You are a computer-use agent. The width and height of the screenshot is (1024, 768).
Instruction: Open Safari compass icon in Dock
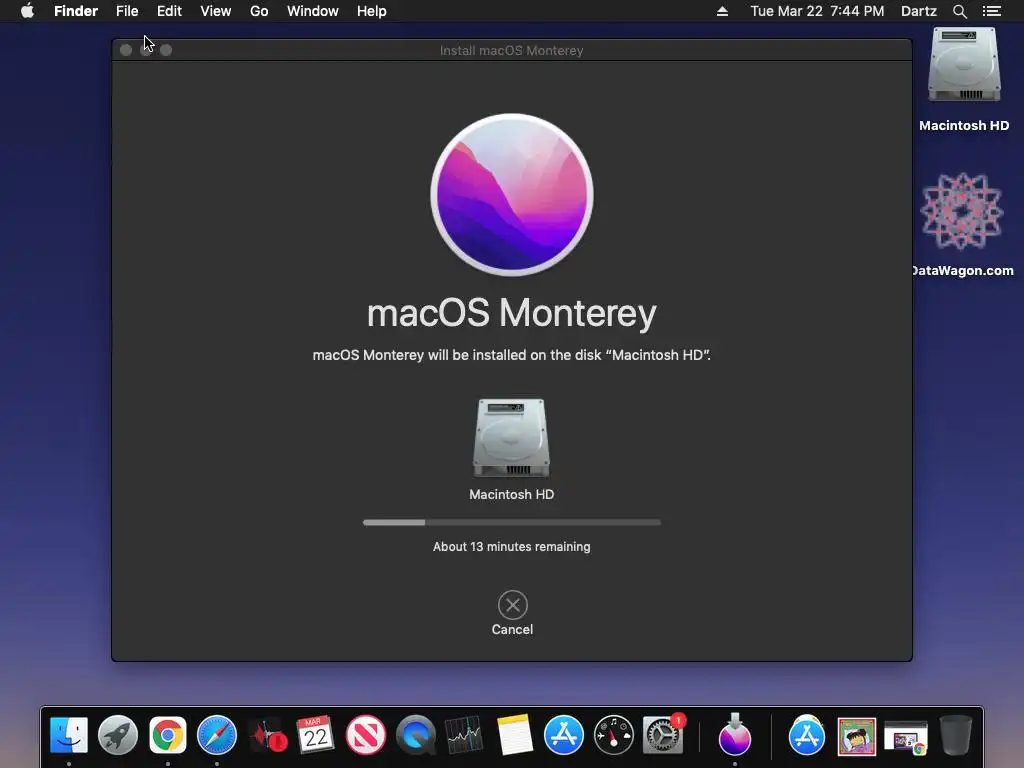point(217,735)
